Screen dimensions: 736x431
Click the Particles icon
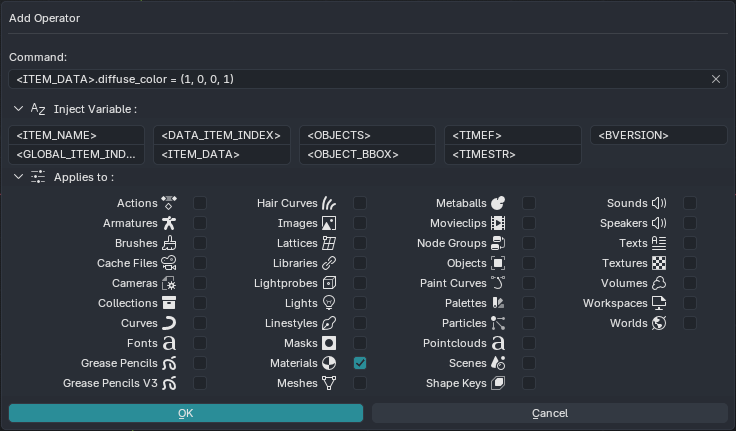498,323
